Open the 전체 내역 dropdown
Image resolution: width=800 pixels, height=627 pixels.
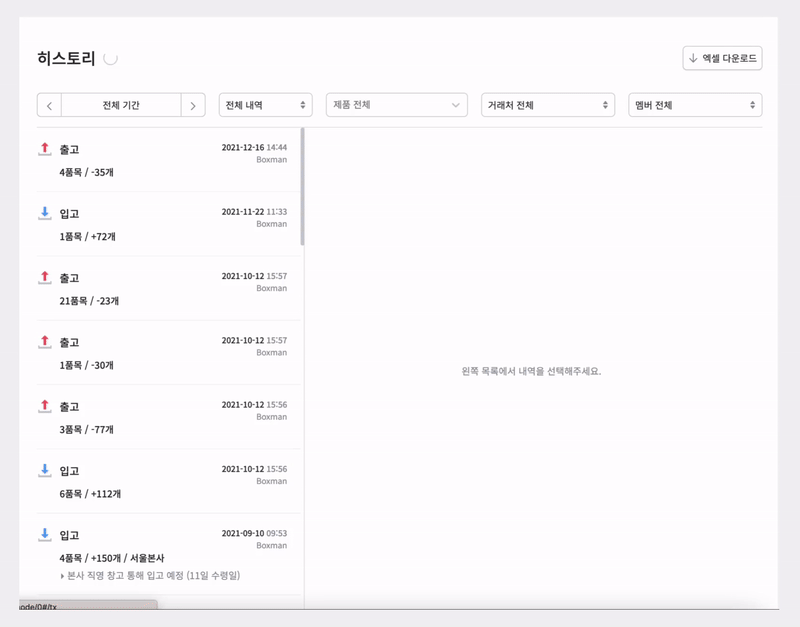click(265, 105)
